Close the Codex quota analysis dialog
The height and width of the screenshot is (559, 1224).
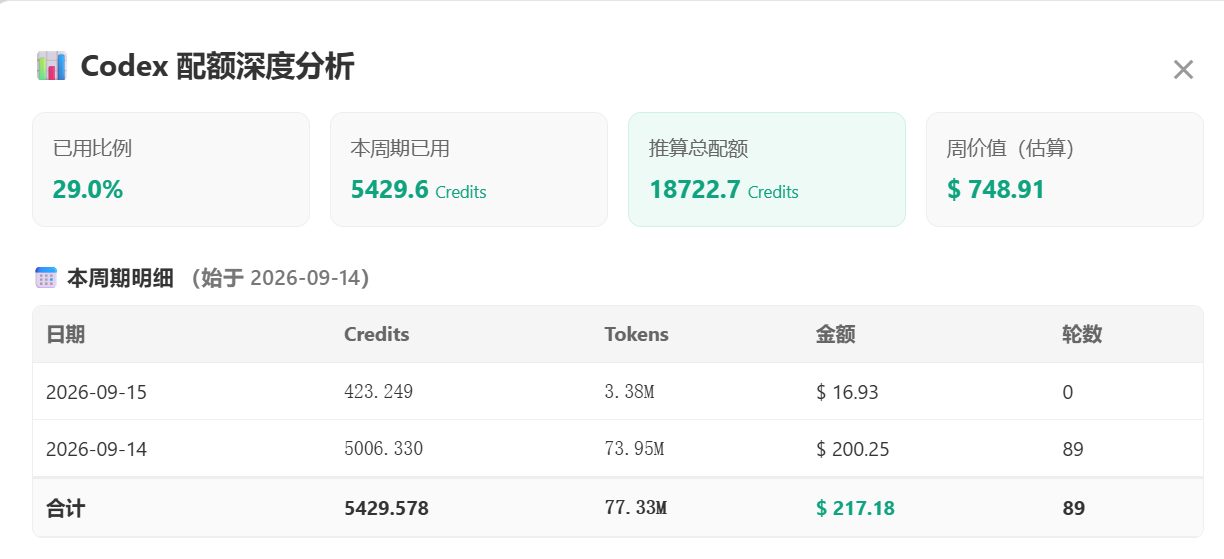click(1183, 69)
